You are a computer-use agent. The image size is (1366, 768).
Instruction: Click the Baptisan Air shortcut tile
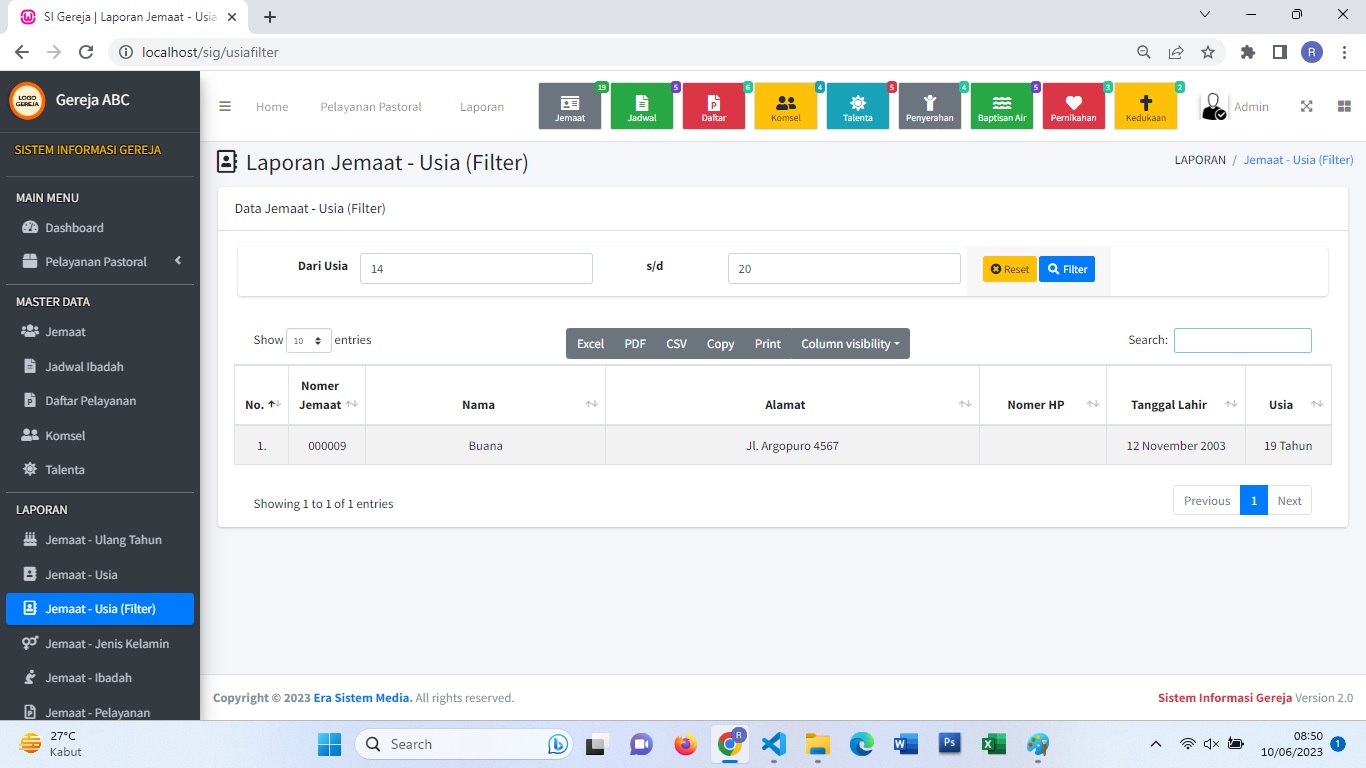(1002, 106)
